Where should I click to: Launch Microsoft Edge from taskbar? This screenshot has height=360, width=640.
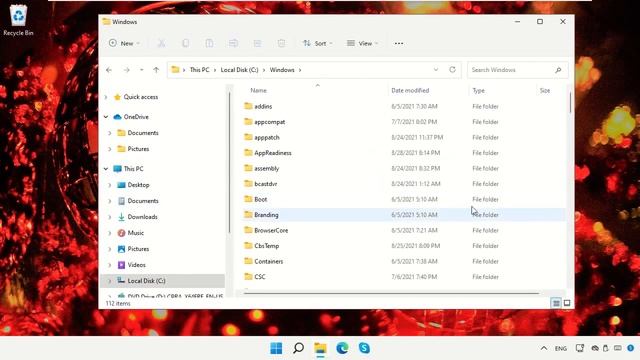342,348
